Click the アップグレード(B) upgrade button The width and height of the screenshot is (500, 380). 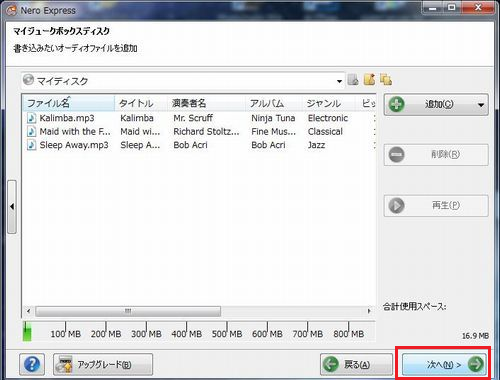click(103, 364)
